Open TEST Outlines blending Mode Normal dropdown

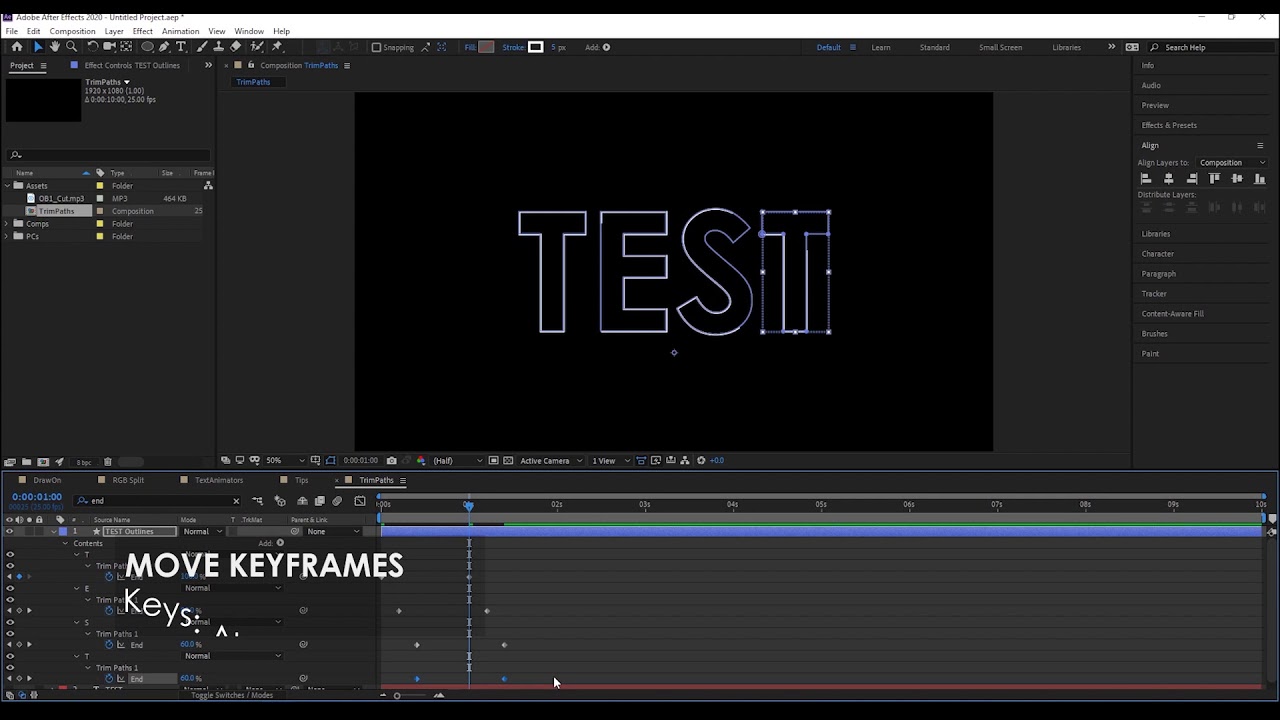pos(202,532)
